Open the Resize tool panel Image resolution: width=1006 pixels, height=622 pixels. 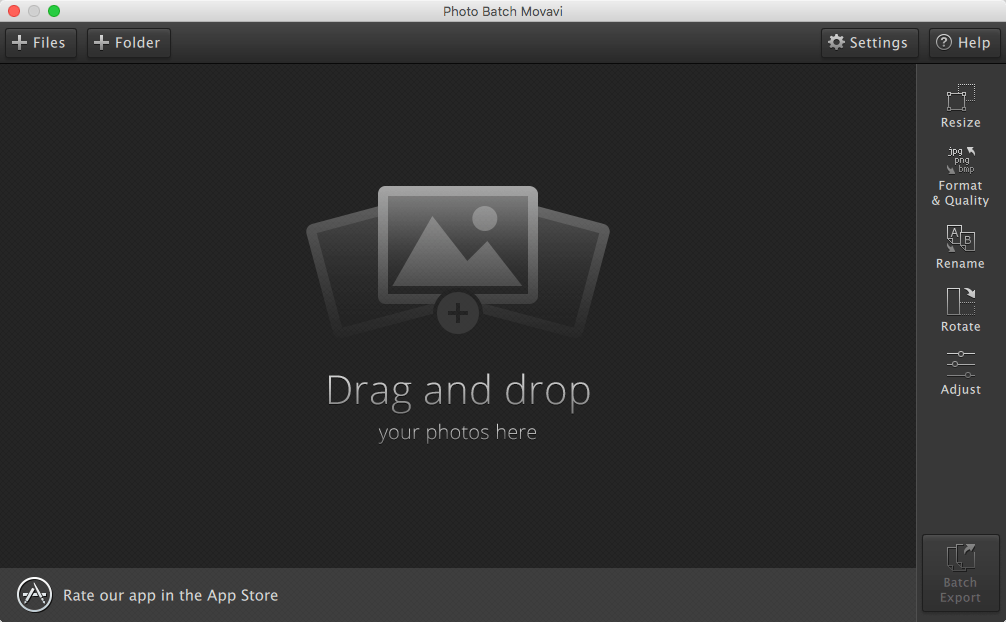[960, 106]
